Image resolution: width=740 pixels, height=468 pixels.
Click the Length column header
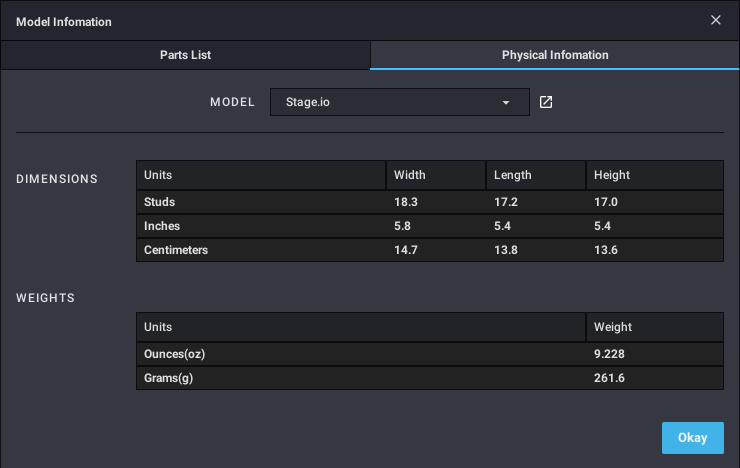[512, 175]
